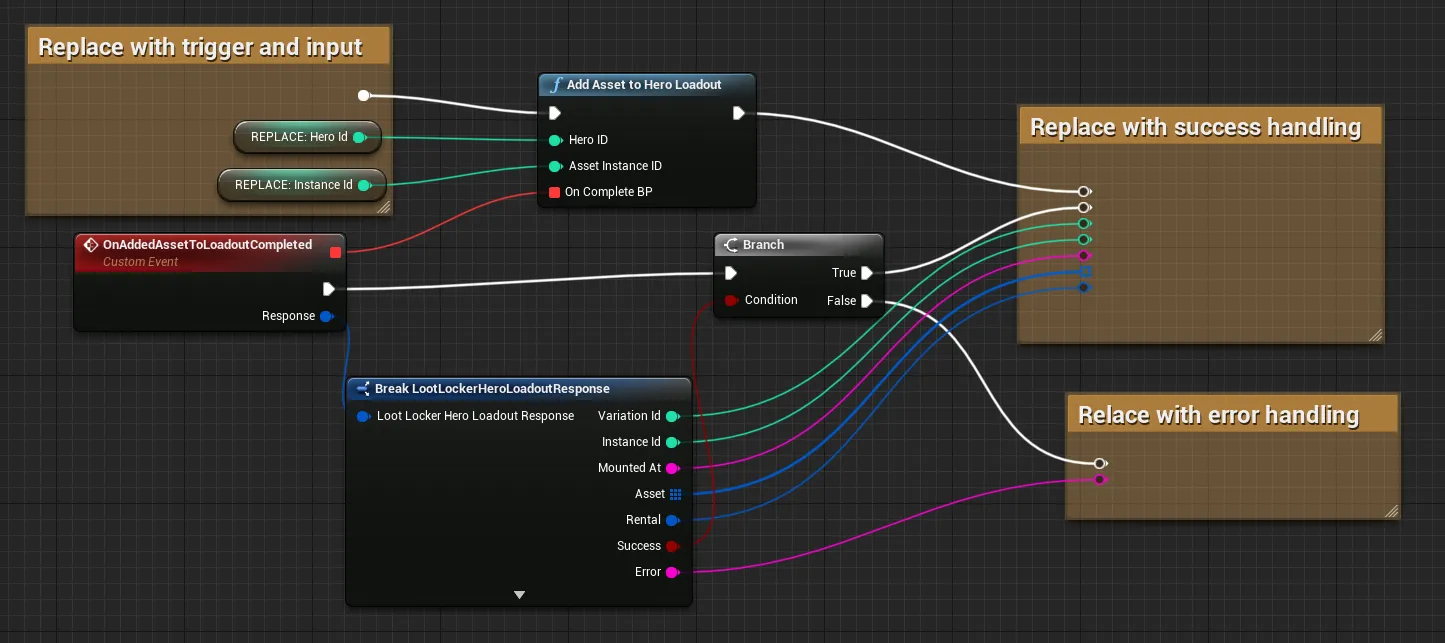The width and height of the screenshot is (1445, 643).
Task: Click the On Complete BP delegate pin
Action: click(x=554, y=192)
